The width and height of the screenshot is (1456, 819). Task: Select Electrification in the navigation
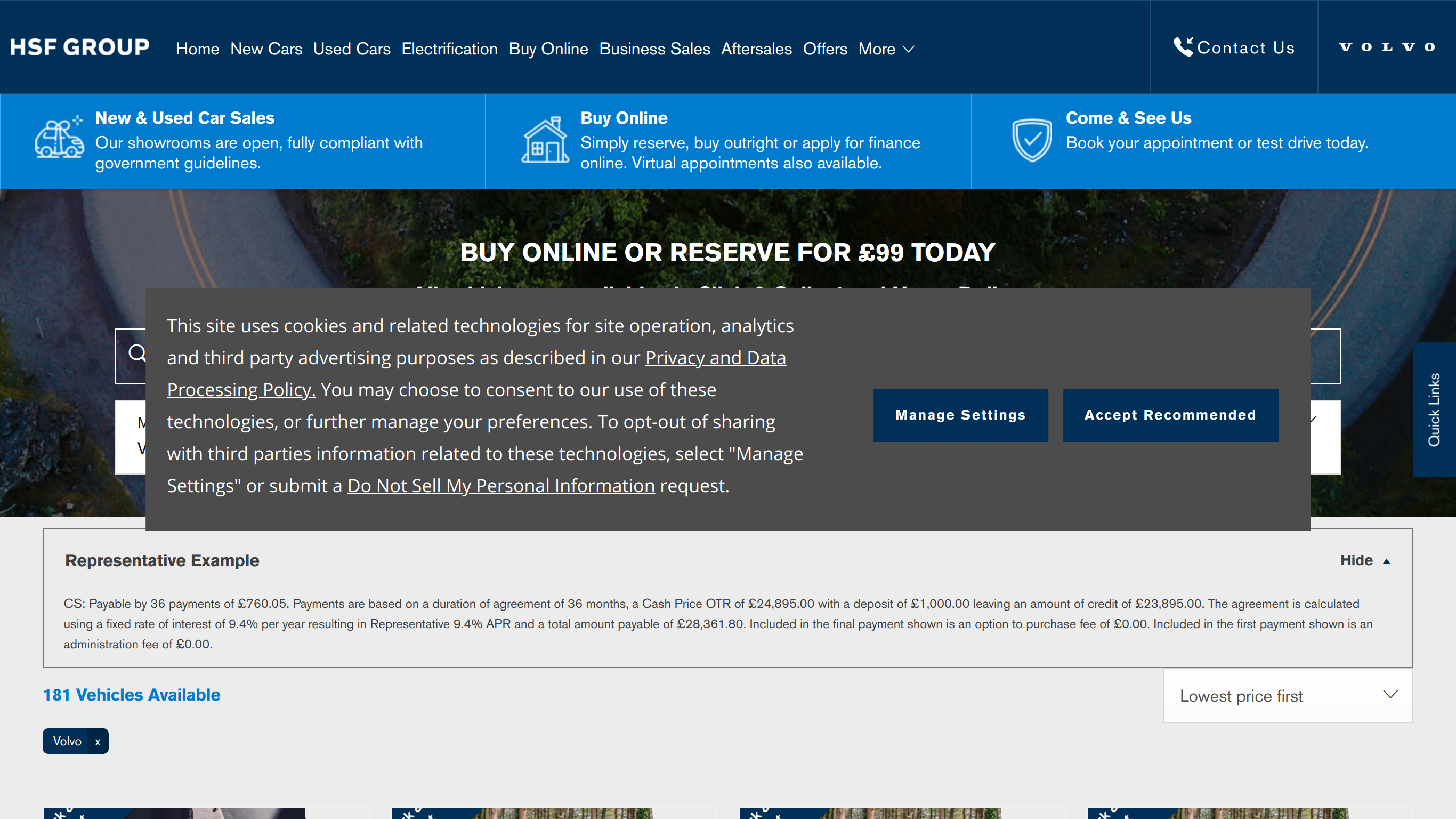(449, 49)
